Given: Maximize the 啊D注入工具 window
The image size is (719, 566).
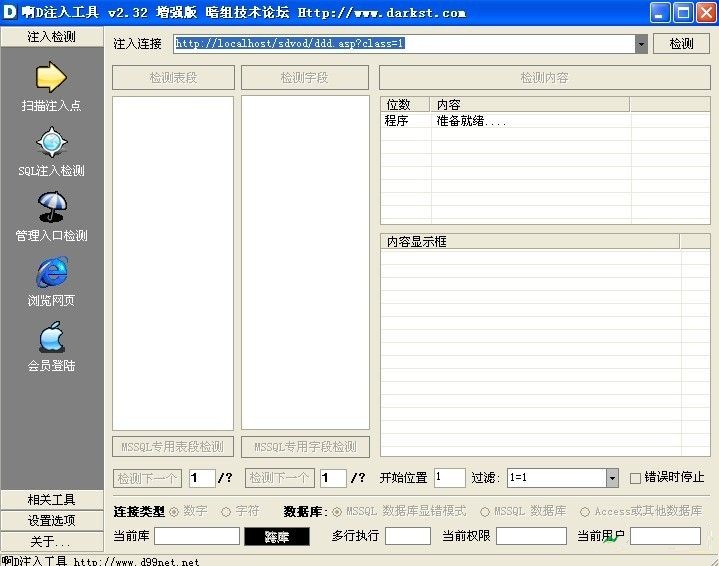Looking at the screenshot, I should (x=683, y=12).
